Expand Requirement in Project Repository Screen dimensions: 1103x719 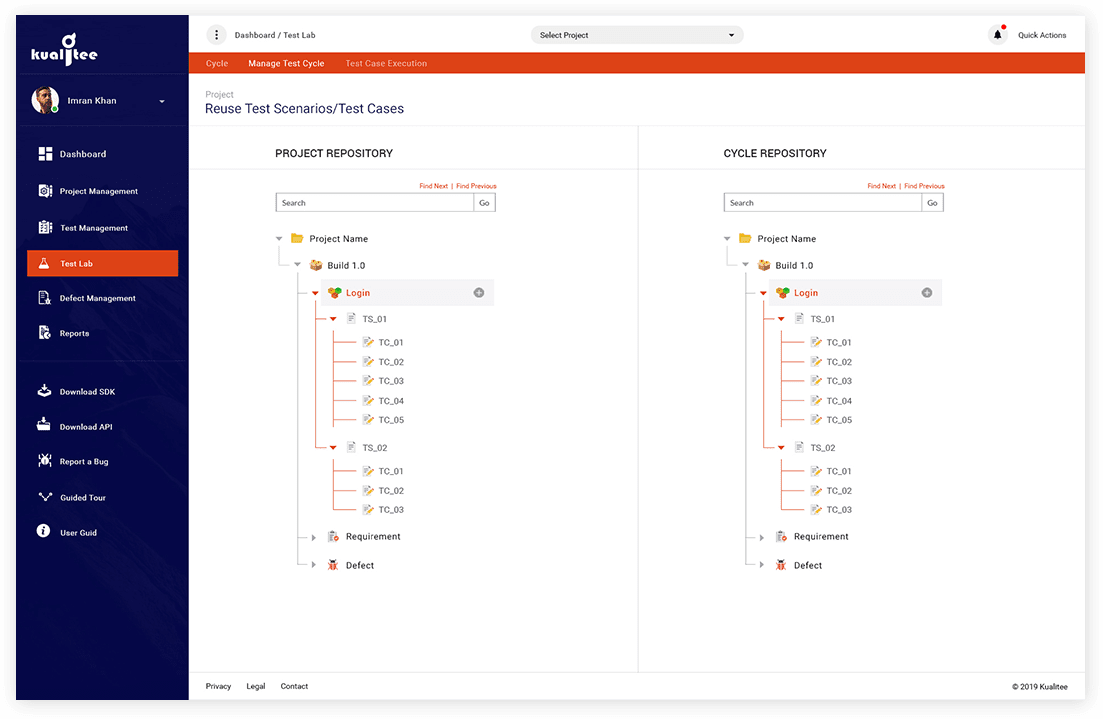pos(314,537)
